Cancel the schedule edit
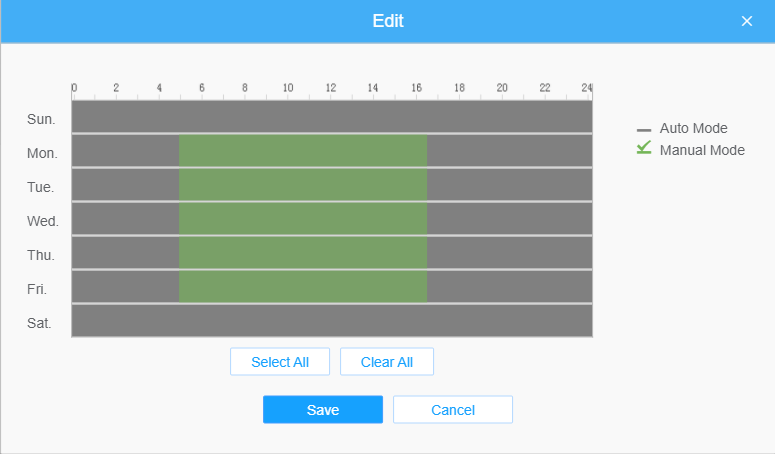The height and width of the screenshot is (454, 775). pos(452,410)
